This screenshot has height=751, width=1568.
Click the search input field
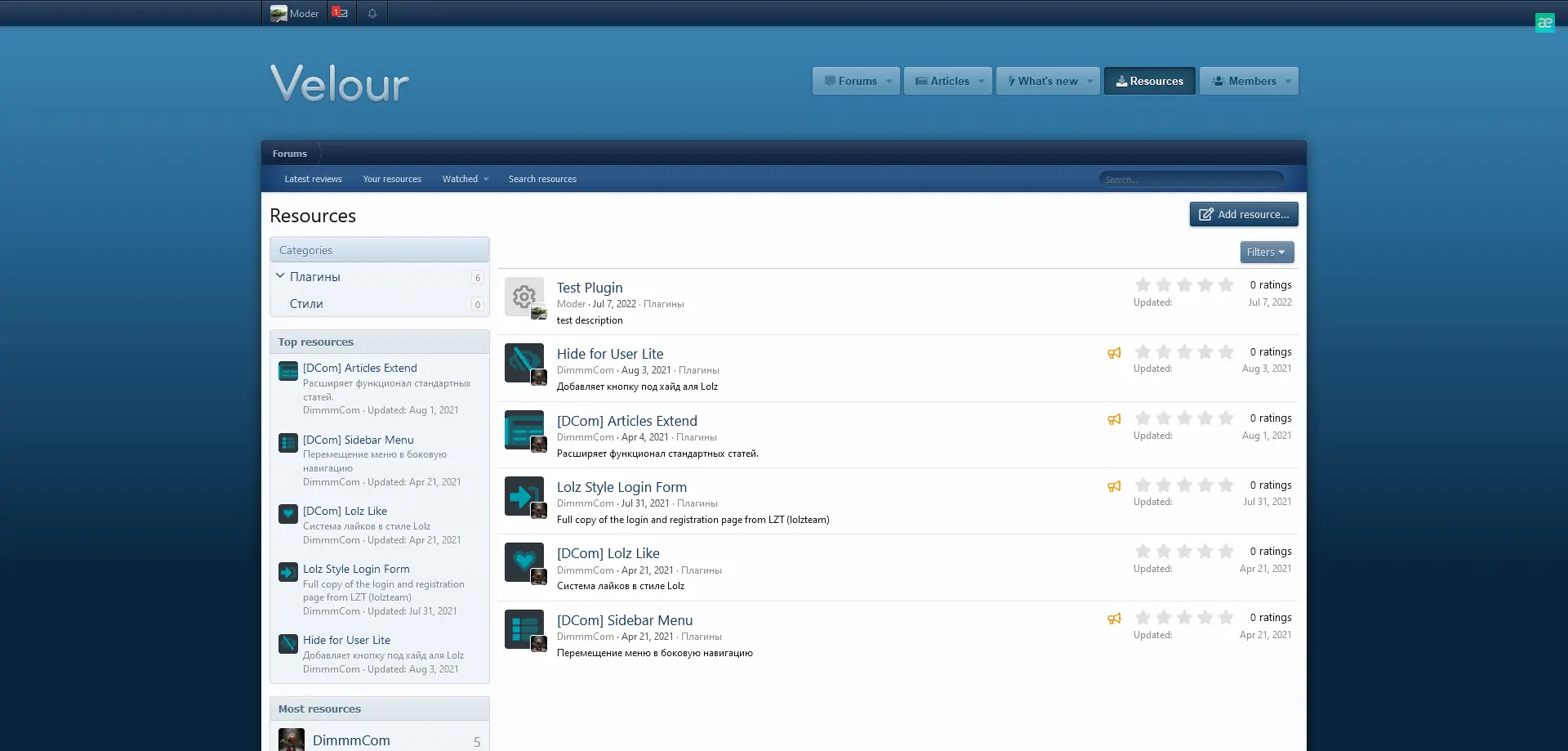coord(1191,179)
